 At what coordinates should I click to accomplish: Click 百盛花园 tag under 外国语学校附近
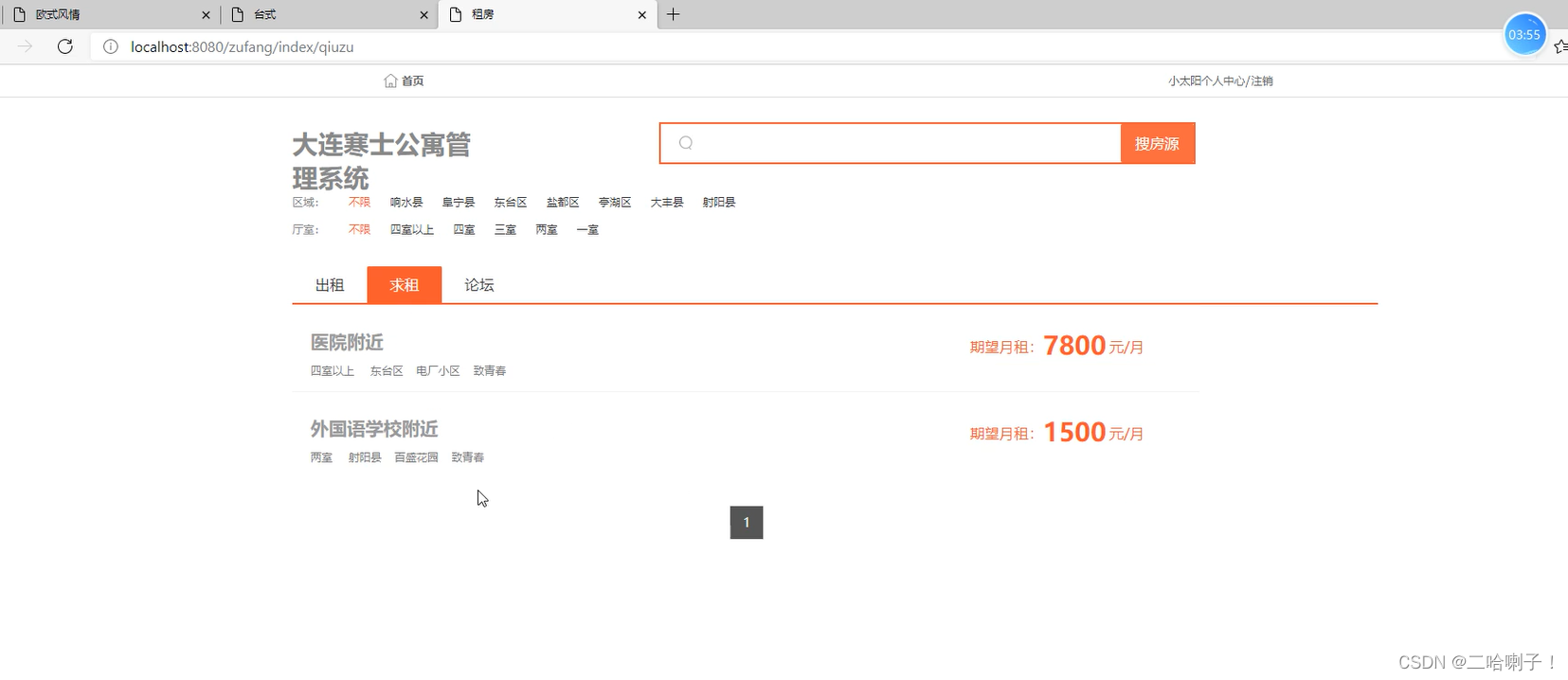click(x=416, y=456)
